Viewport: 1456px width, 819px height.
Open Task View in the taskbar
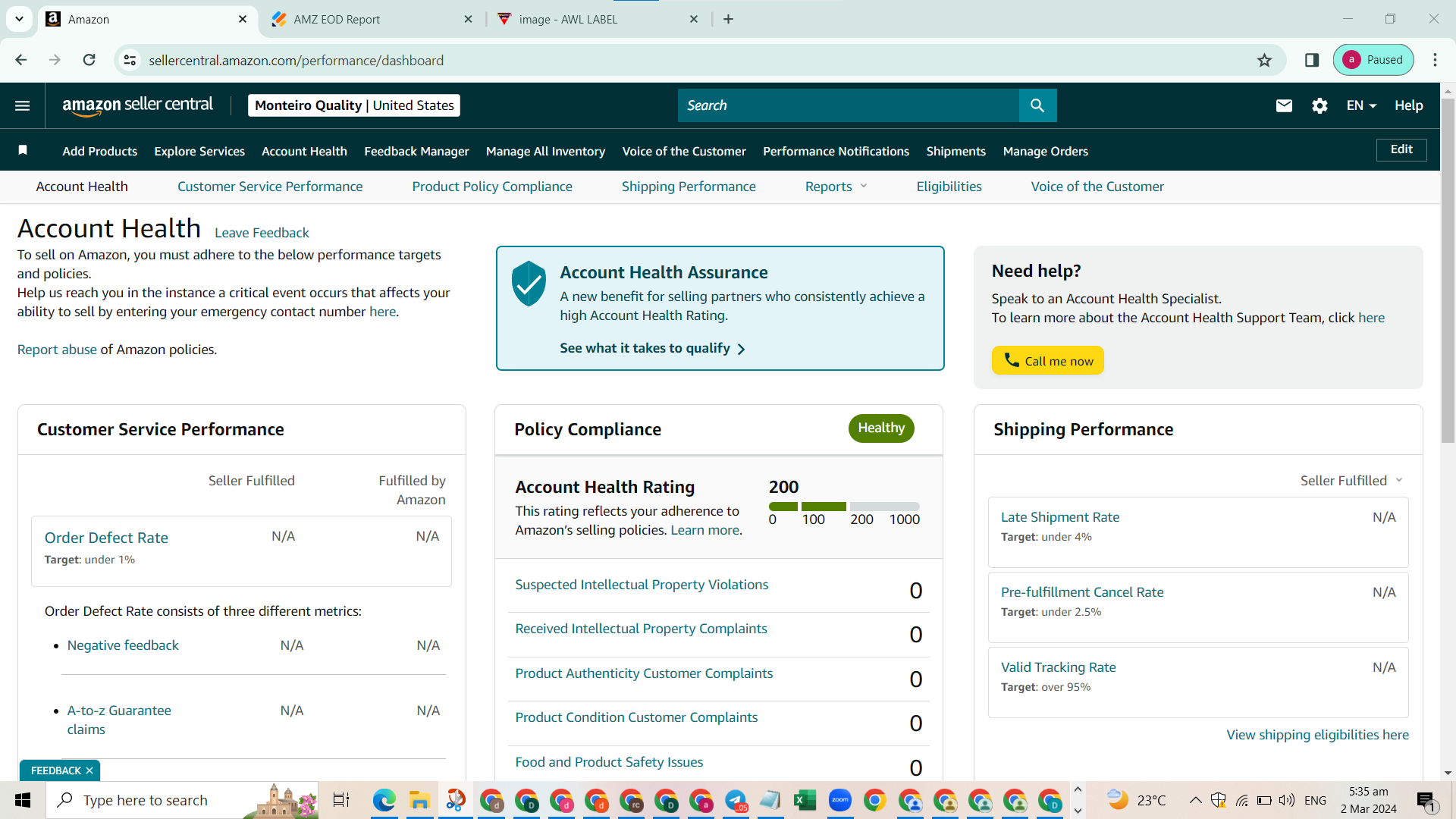(341, 800)
